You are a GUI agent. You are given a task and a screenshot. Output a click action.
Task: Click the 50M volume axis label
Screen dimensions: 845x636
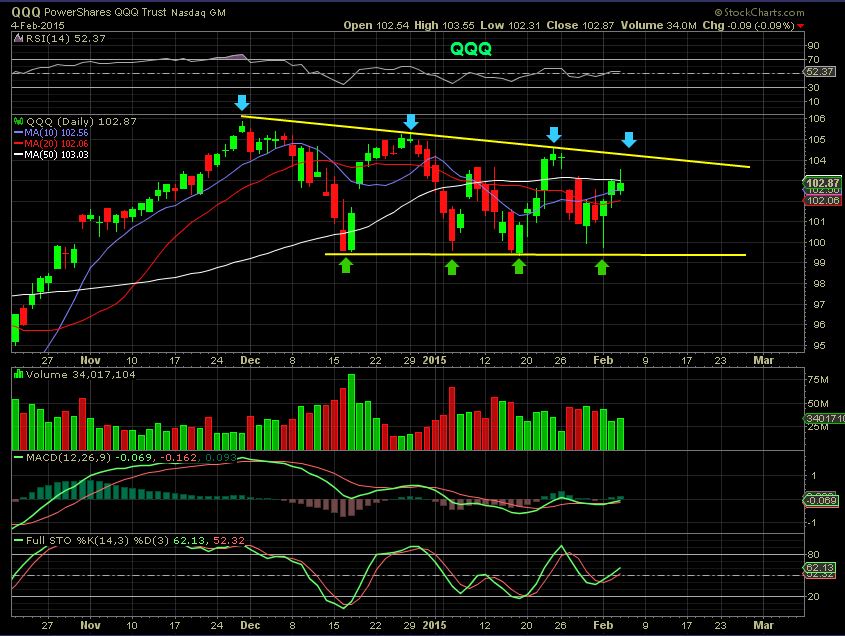click(818, 403)
